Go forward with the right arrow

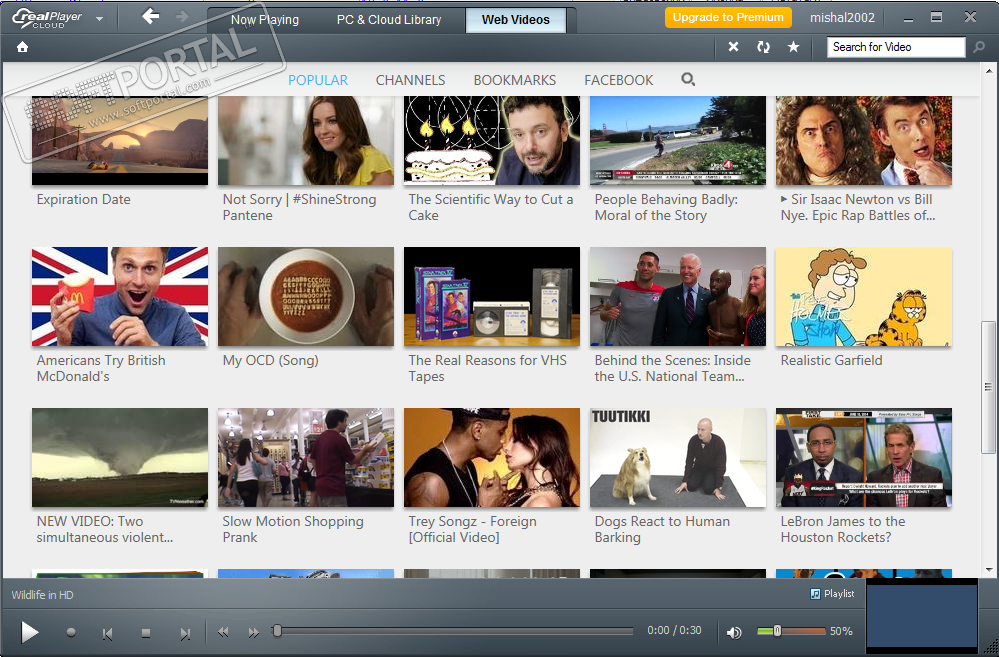(x=183, y=17)
